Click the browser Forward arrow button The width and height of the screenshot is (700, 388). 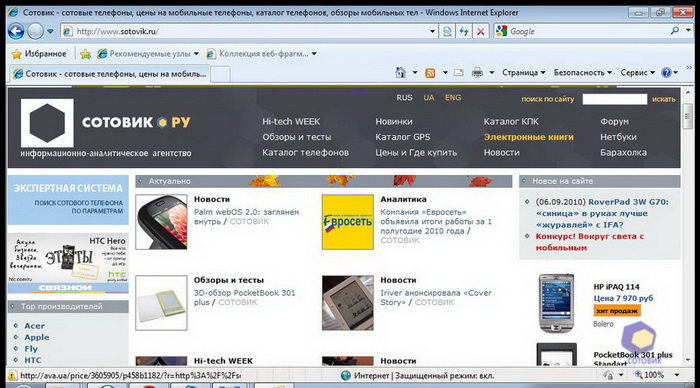[35, 31]
